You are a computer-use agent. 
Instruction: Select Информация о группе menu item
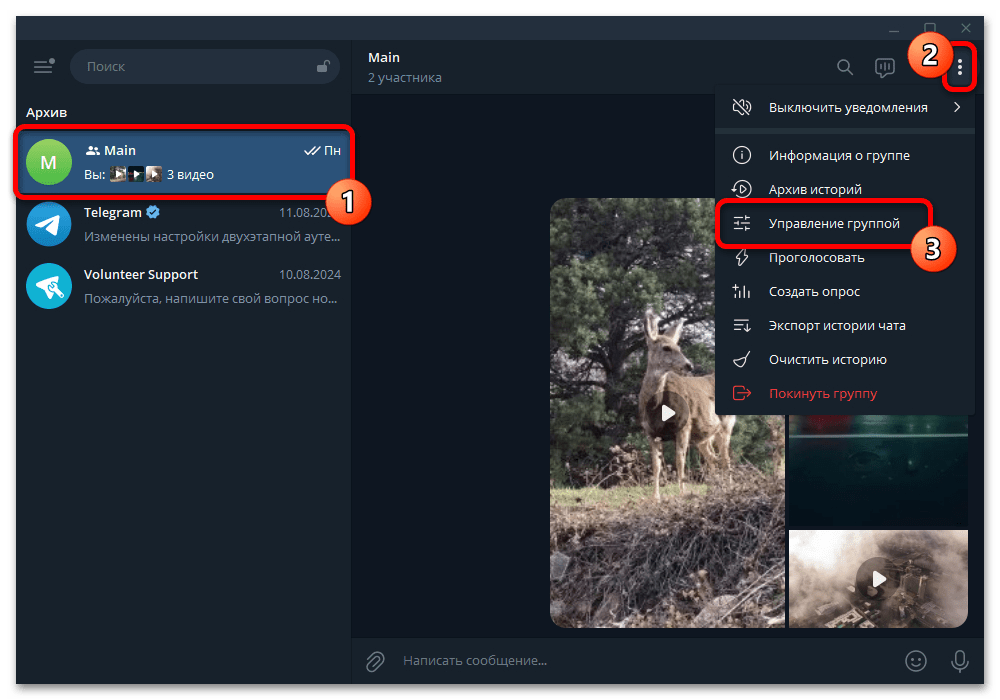838,155
